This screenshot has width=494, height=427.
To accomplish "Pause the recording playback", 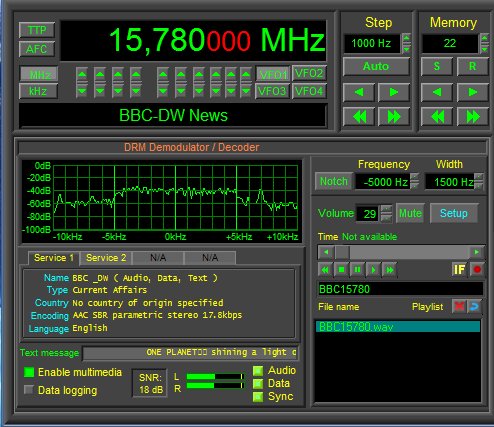I will (x=357, y=270).
